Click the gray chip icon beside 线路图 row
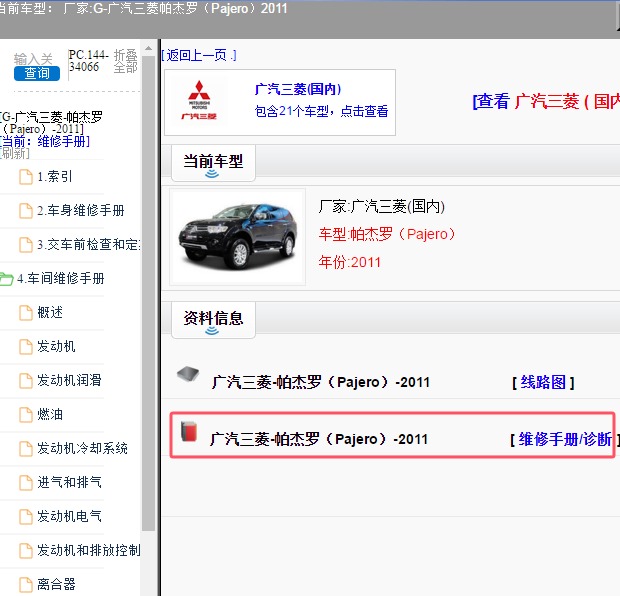 point(188,374)
